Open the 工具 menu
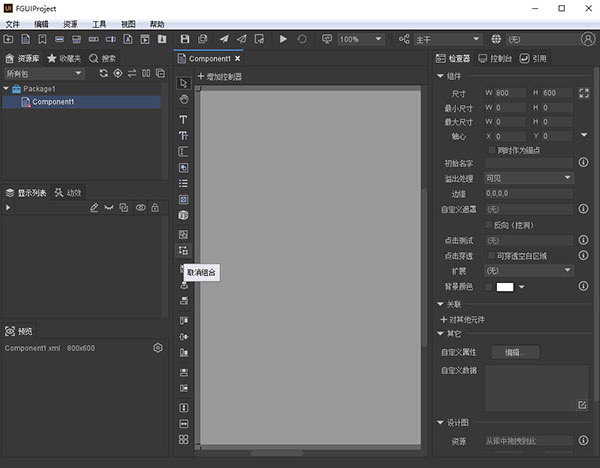The height and width of the screenshot is (468, 600). coord(99,24)
